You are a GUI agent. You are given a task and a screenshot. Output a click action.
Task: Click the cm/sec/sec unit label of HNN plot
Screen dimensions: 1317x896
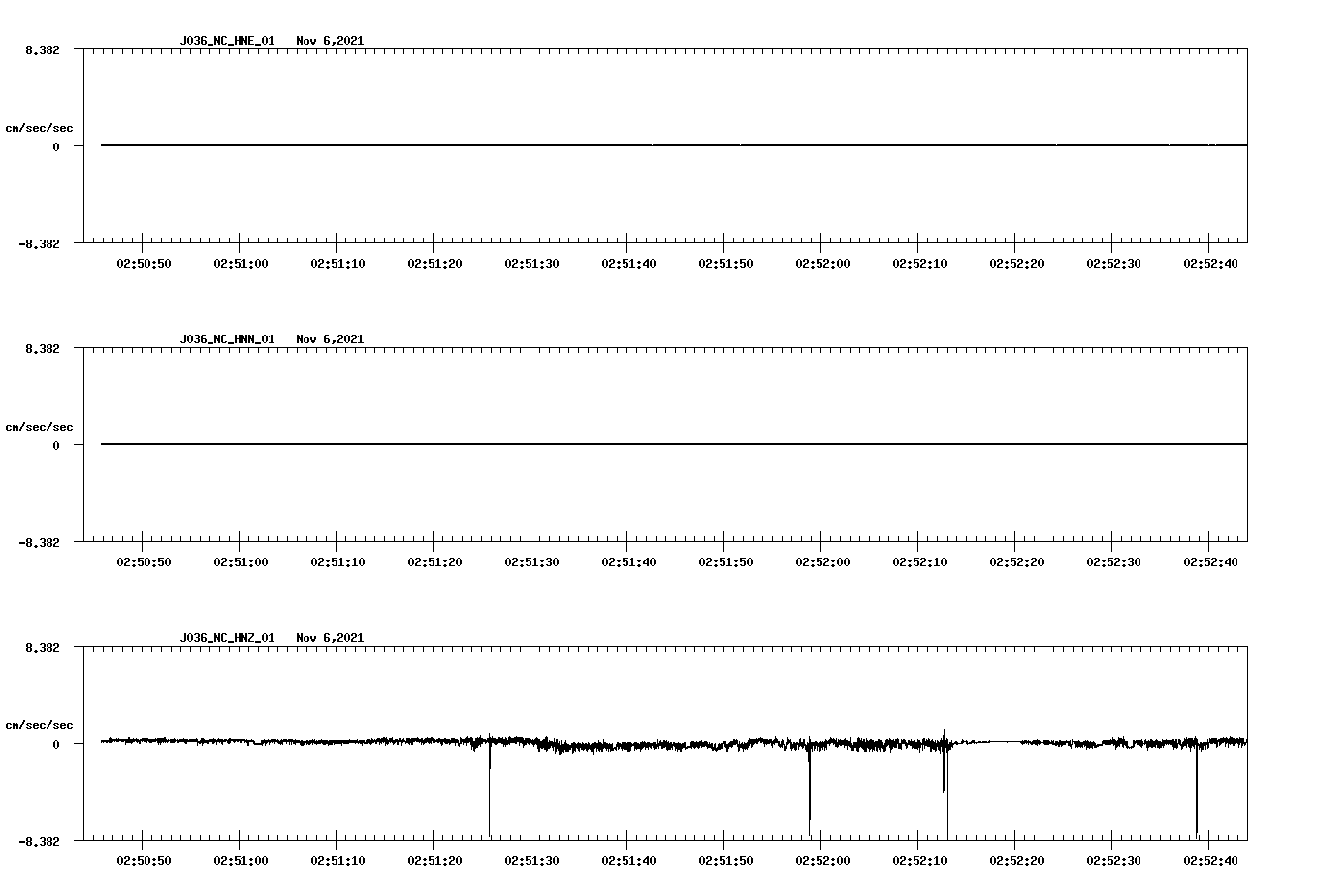pos(40,427)
